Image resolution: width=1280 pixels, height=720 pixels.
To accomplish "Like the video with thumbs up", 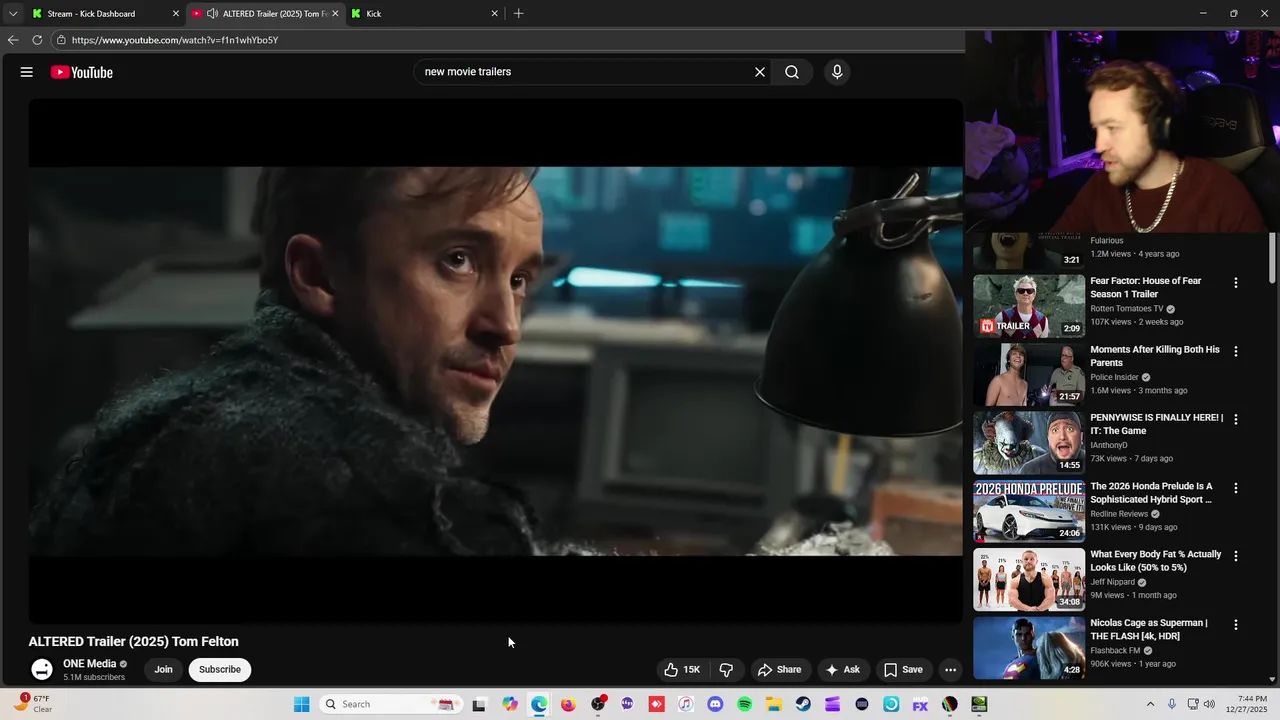I will [682, 670].
